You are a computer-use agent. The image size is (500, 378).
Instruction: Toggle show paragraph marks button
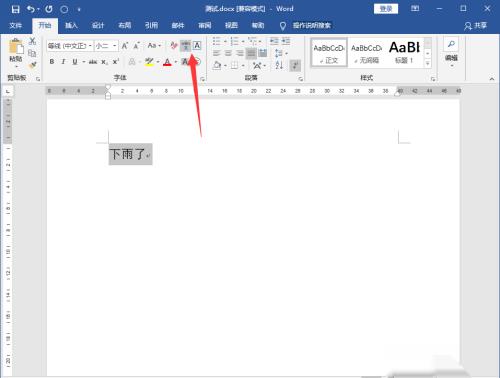tap(295, 65)
